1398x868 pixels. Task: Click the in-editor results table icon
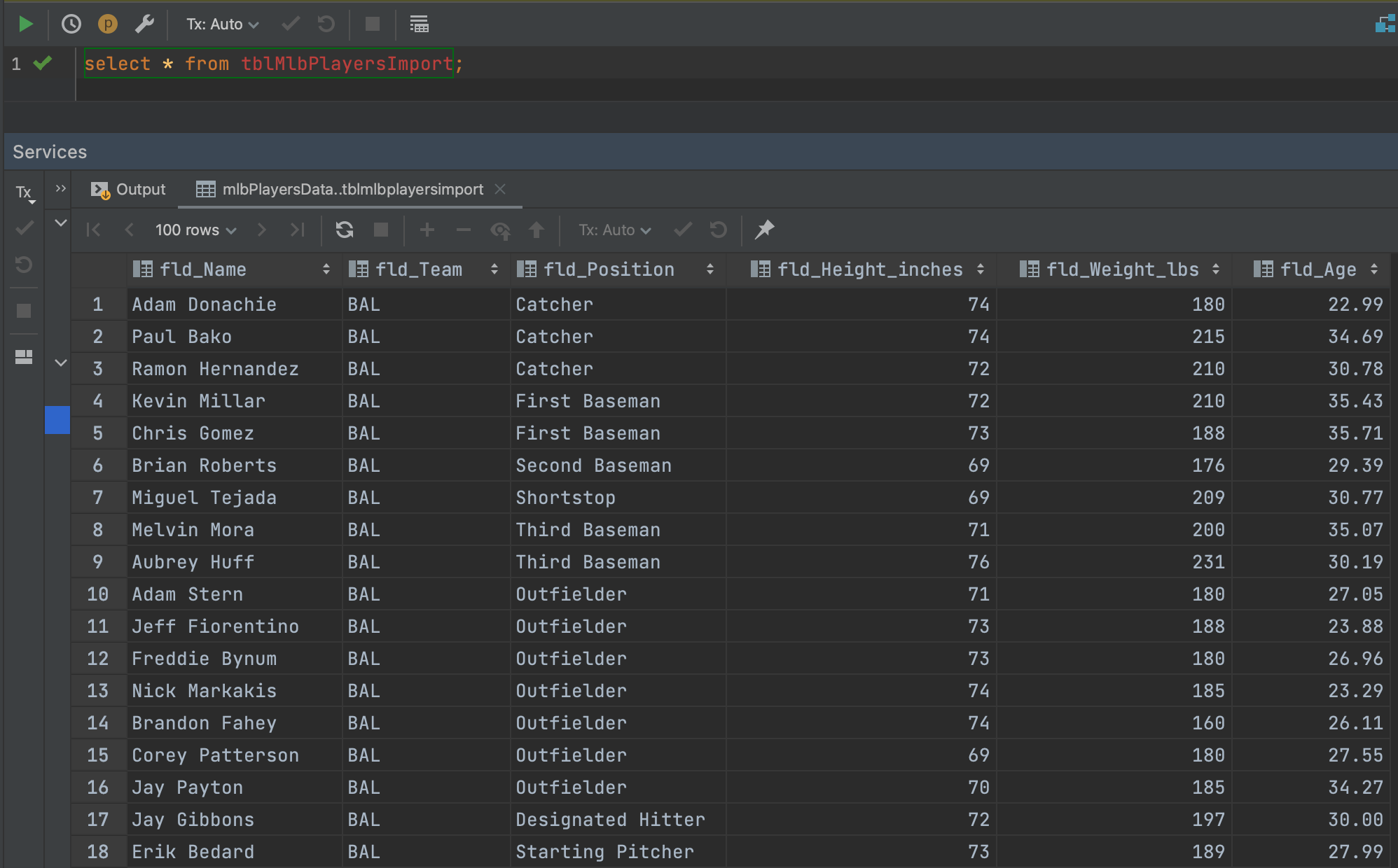coord(419,24)
